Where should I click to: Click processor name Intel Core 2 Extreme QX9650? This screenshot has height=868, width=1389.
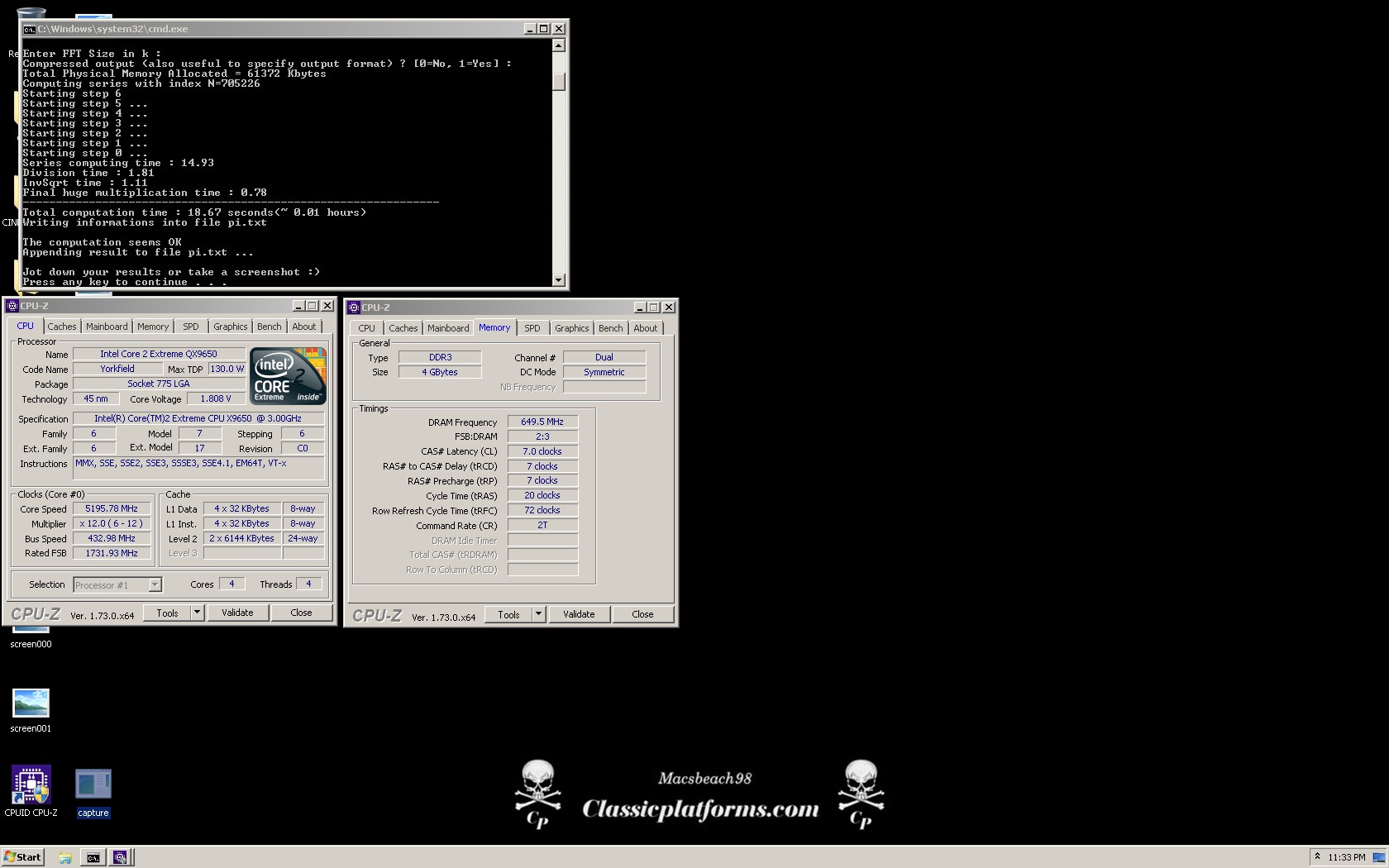point(159,354)
